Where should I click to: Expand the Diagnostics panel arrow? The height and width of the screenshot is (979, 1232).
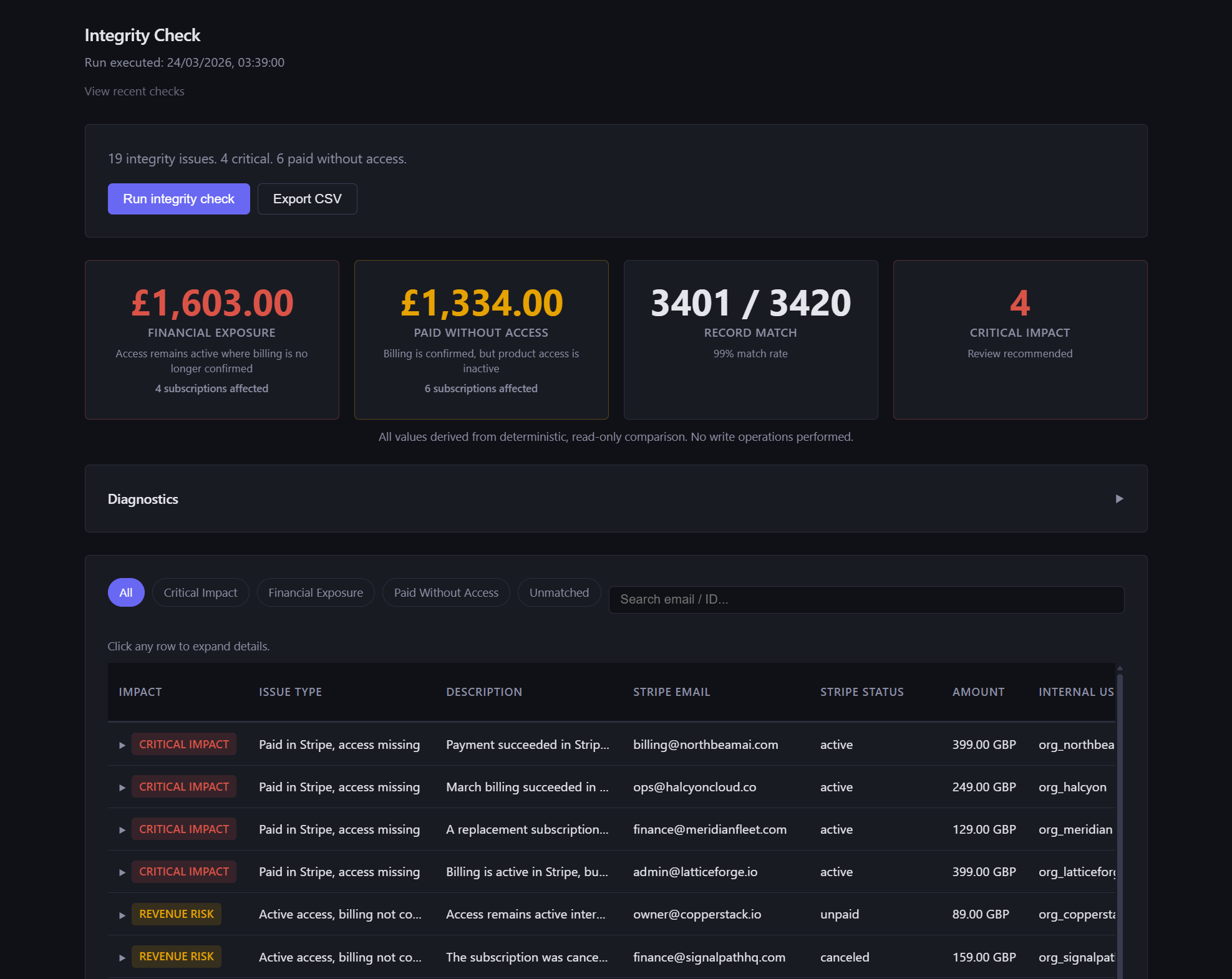point(1119,499)
